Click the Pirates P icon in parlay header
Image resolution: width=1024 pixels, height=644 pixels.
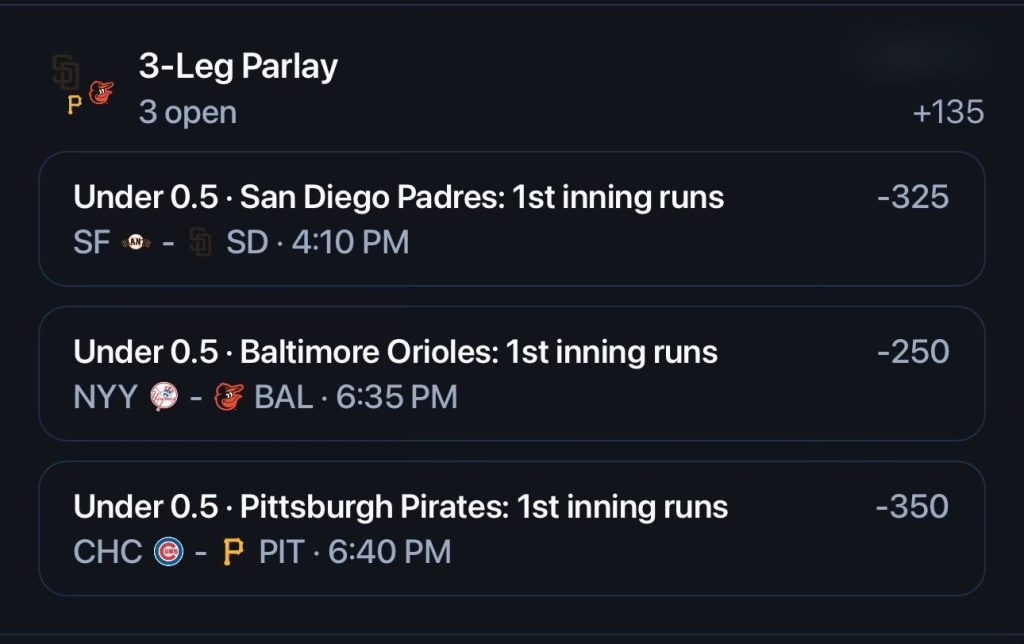tap(74, 105)
